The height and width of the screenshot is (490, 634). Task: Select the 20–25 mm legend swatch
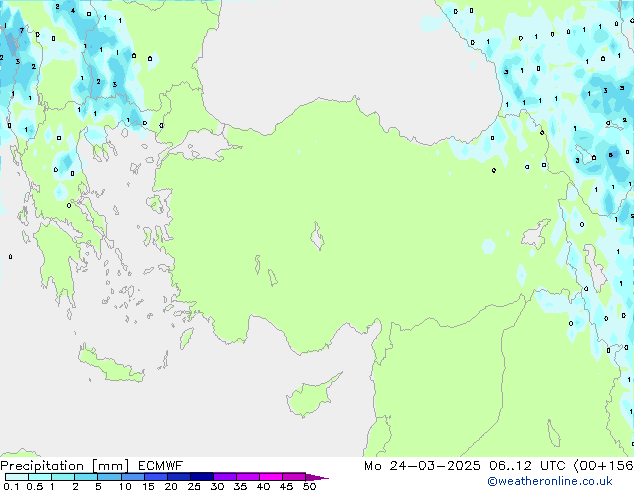coord(178,477)
